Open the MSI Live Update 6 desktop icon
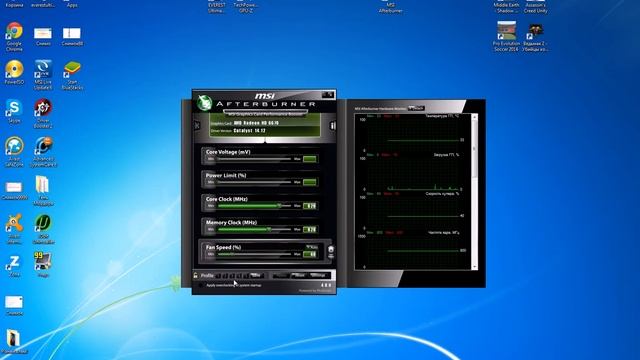This screenshot has width=640, height=360. tap(43, 75)
